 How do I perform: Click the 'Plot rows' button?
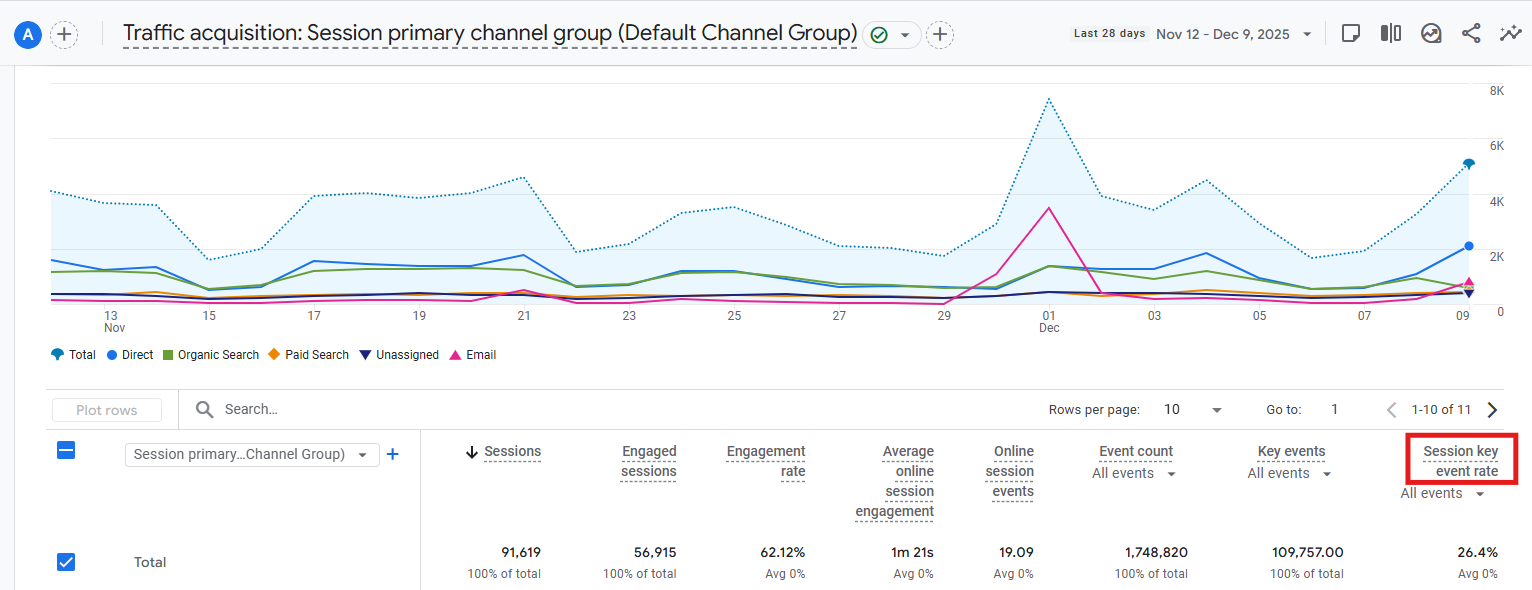107,410
